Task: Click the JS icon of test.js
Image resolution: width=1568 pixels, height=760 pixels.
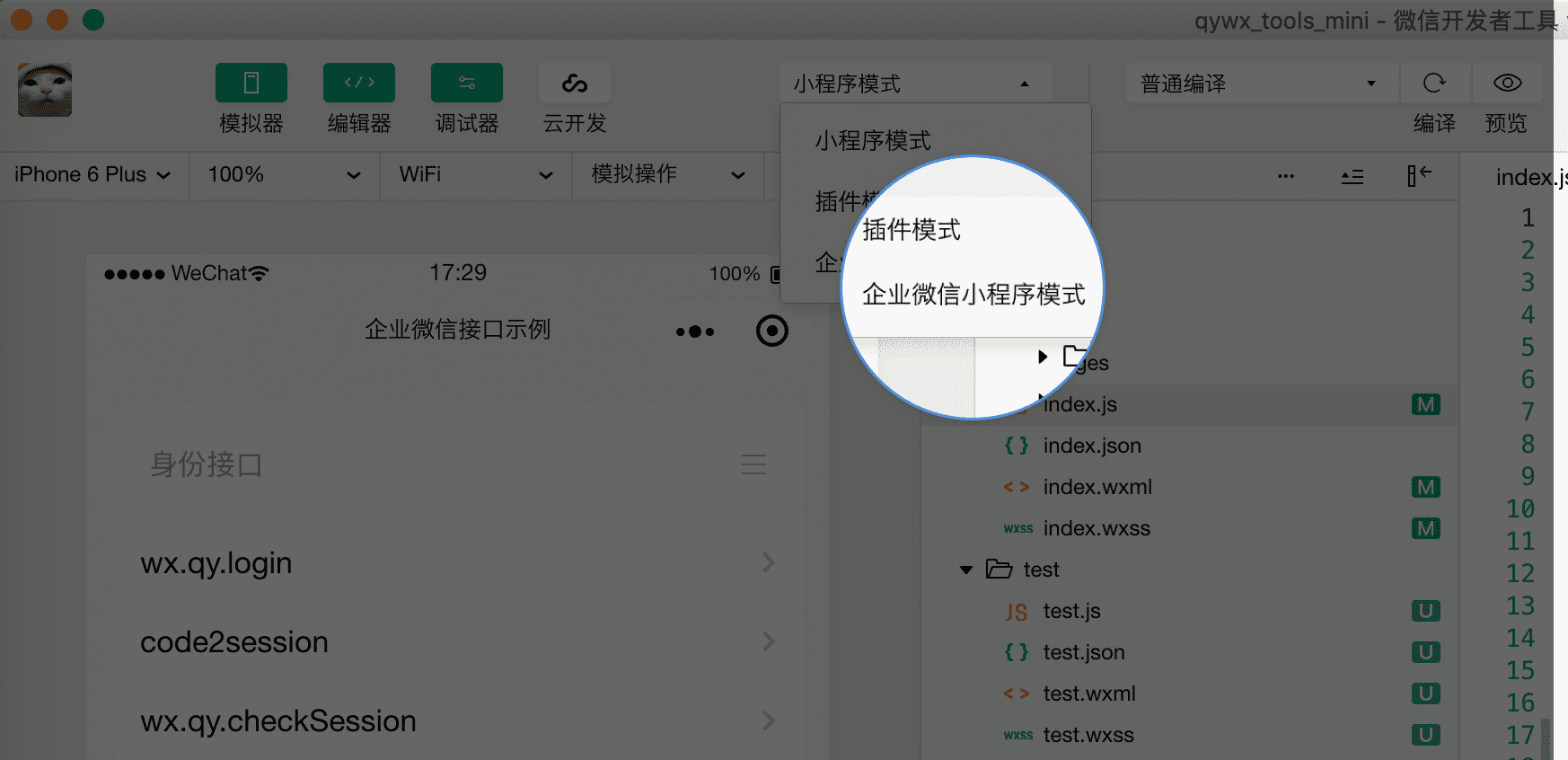Action: [1017, 612]
